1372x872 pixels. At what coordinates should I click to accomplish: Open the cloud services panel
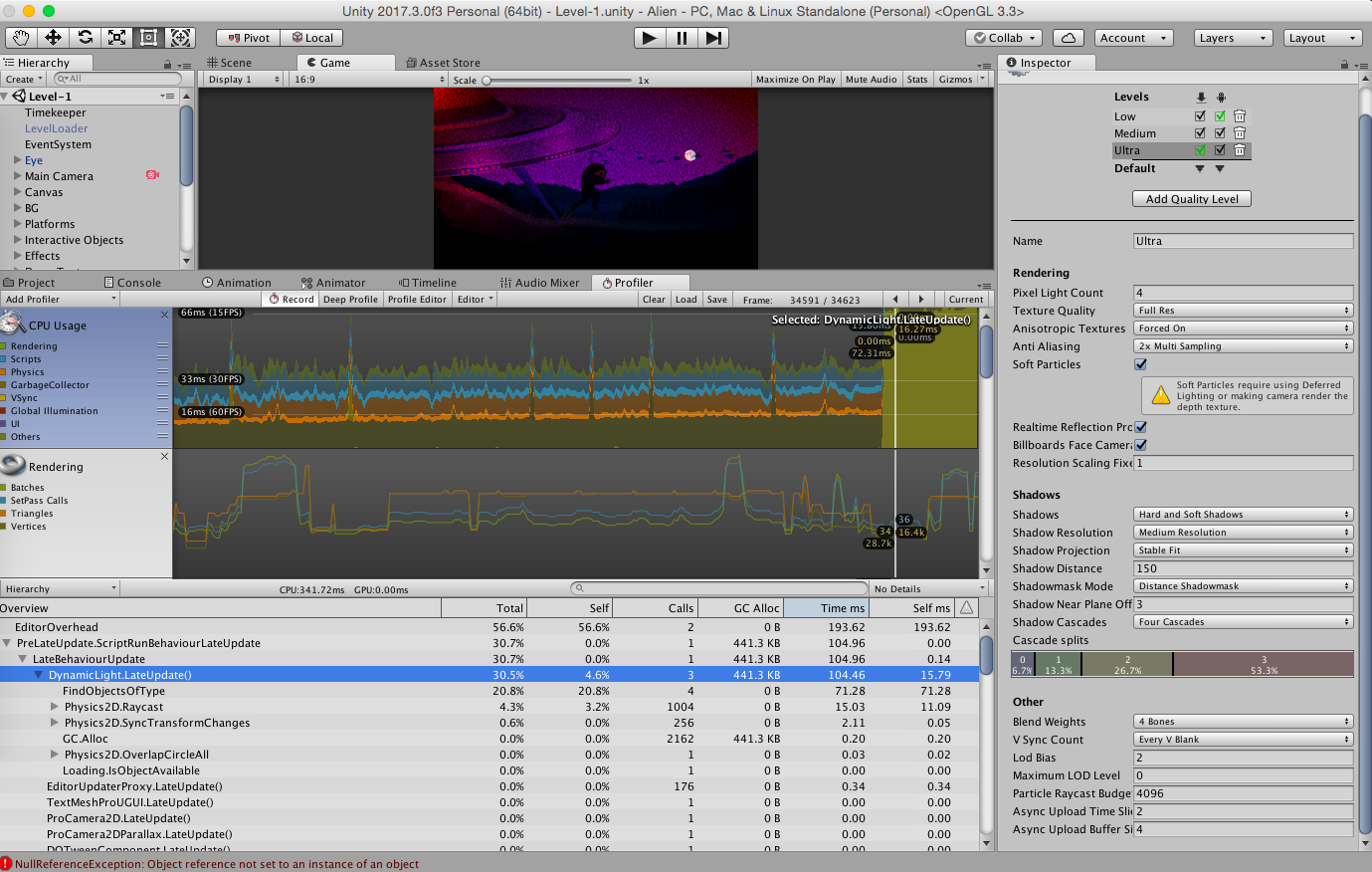point(1068,38)
